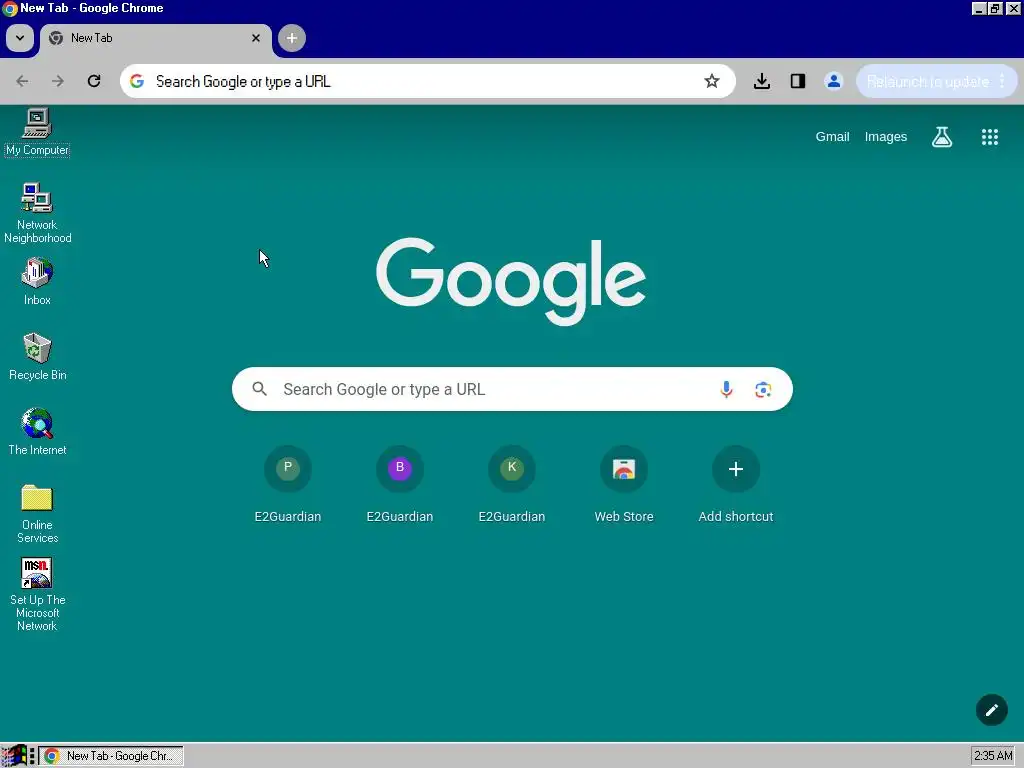Search by image with Lens icon

(763, 390)
